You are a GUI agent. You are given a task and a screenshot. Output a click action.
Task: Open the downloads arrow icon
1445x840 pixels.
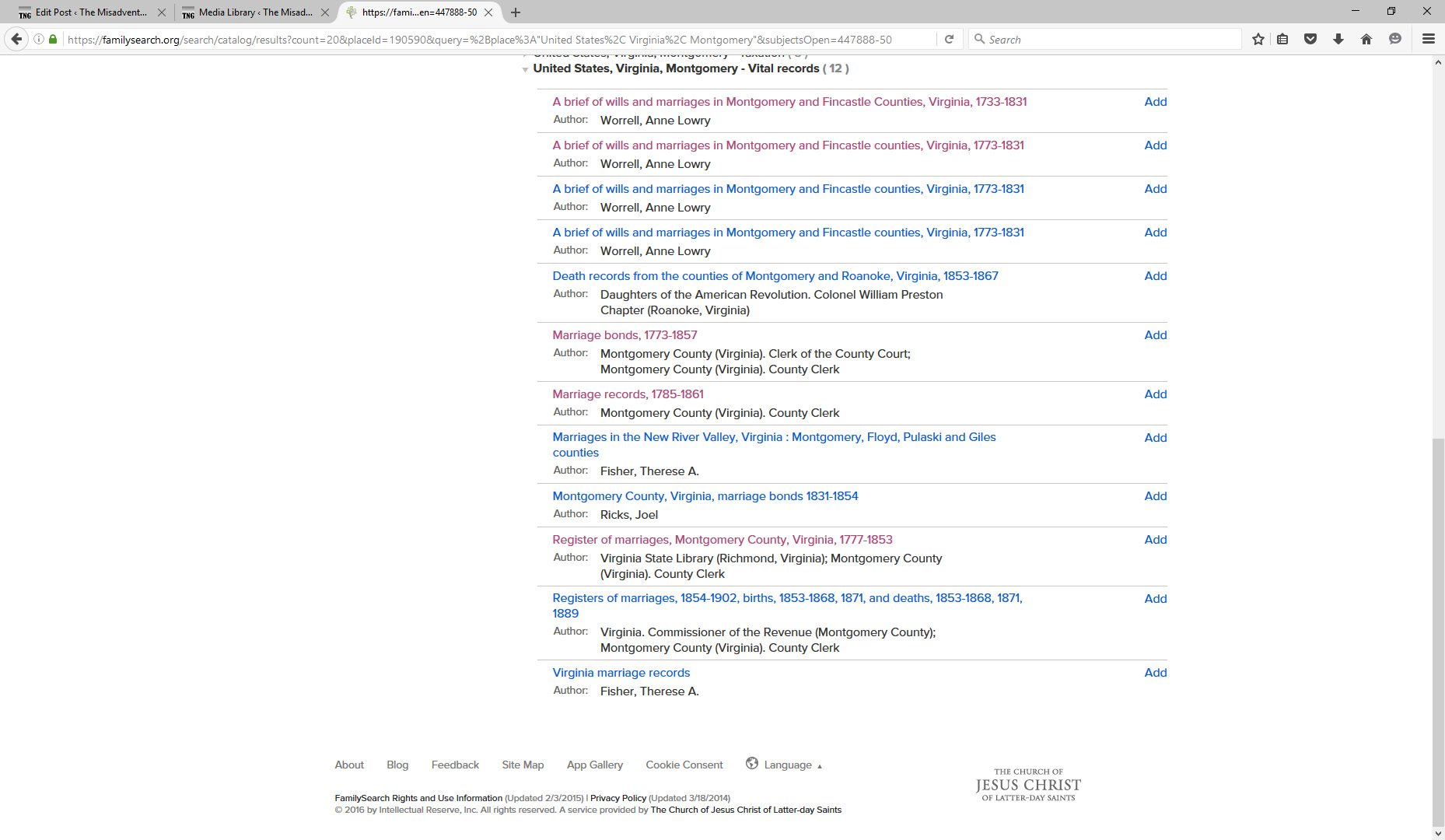[x=1338, y=39]
